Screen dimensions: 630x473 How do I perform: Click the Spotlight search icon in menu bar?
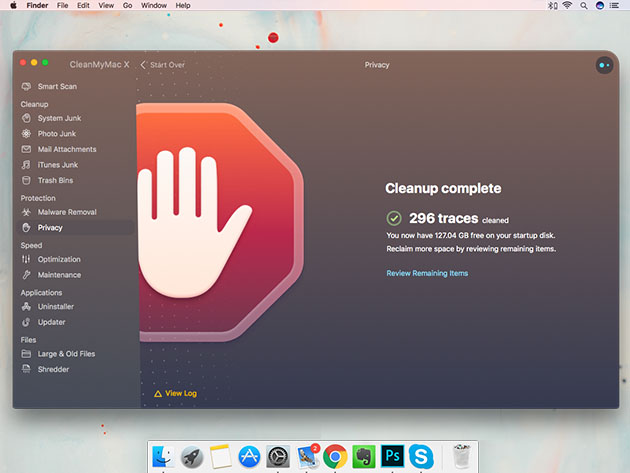[584, 6]
